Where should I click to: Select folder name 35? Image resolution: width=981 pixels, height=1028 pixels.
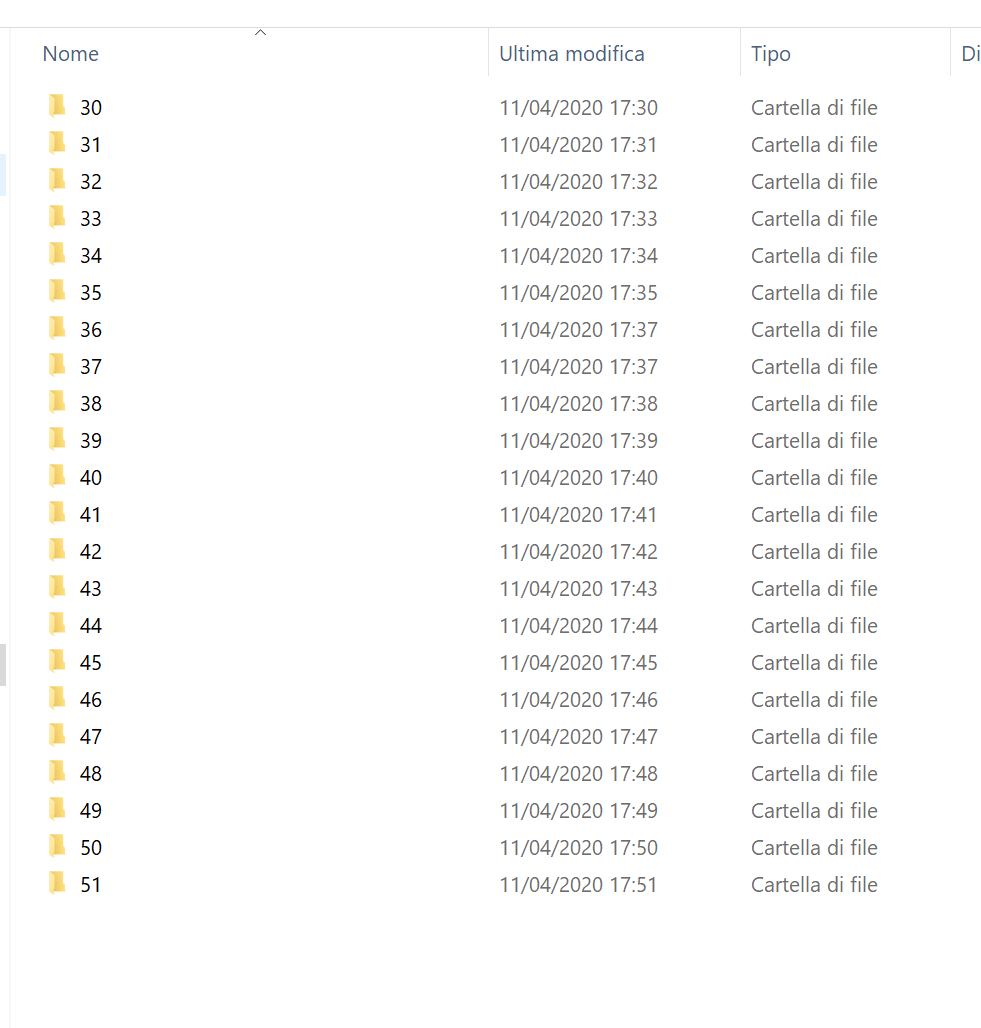coord(90,292)
